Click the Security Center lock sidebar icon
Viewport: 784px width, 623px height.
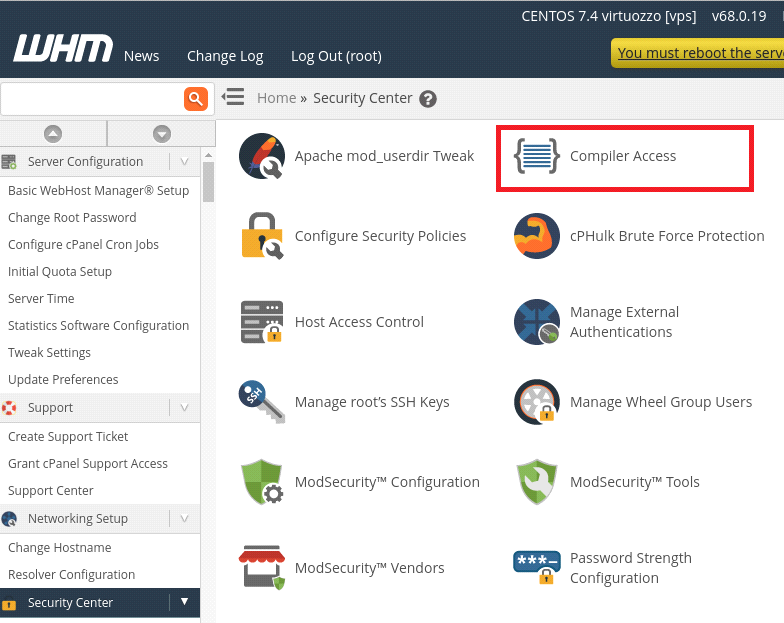tap(9, 604)
